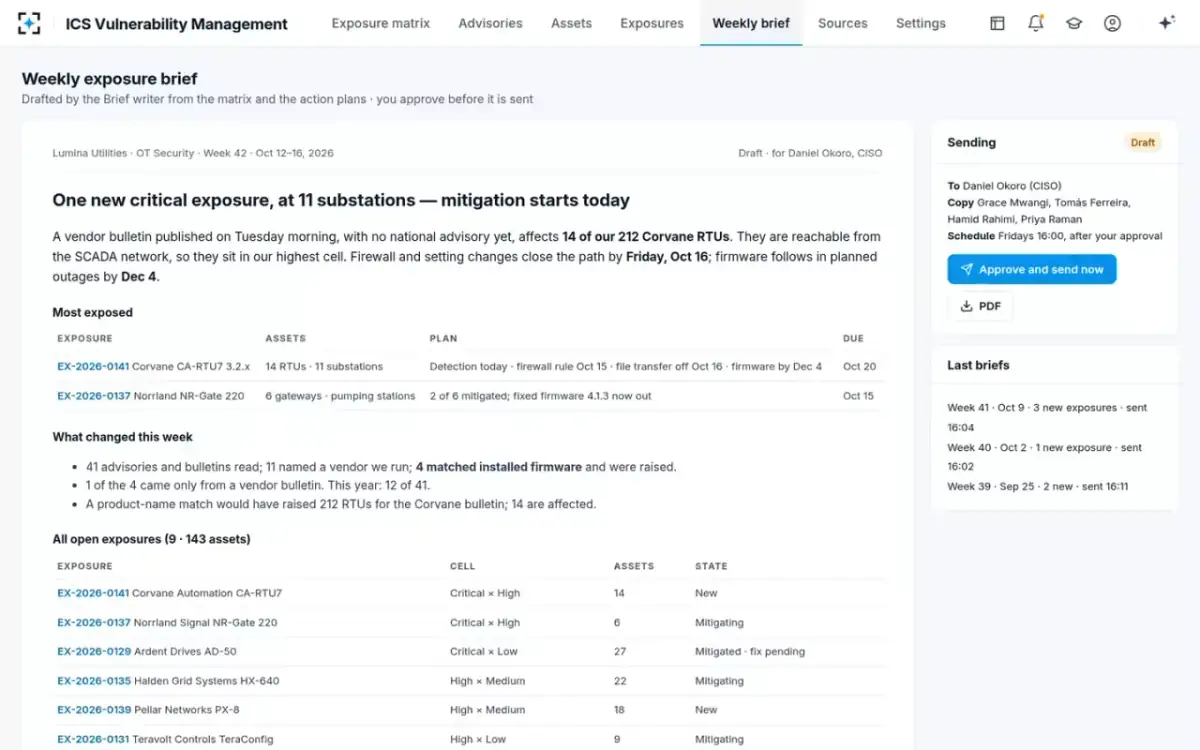The width and height of the screenshot is (1200, 750).
Task: Open the Exposures tab
Action: click(x=652, y=23)
